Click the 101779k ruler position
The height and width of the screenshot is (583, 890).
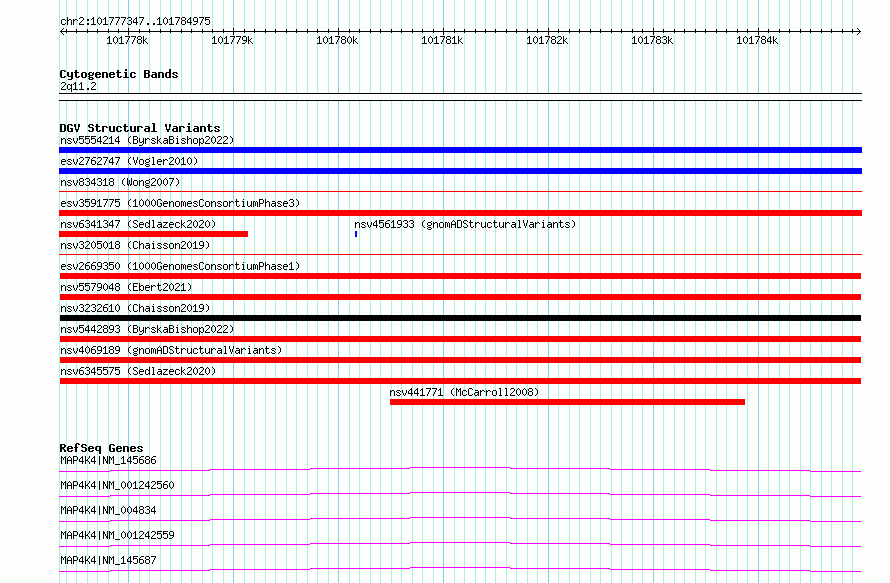pos(232,40)
